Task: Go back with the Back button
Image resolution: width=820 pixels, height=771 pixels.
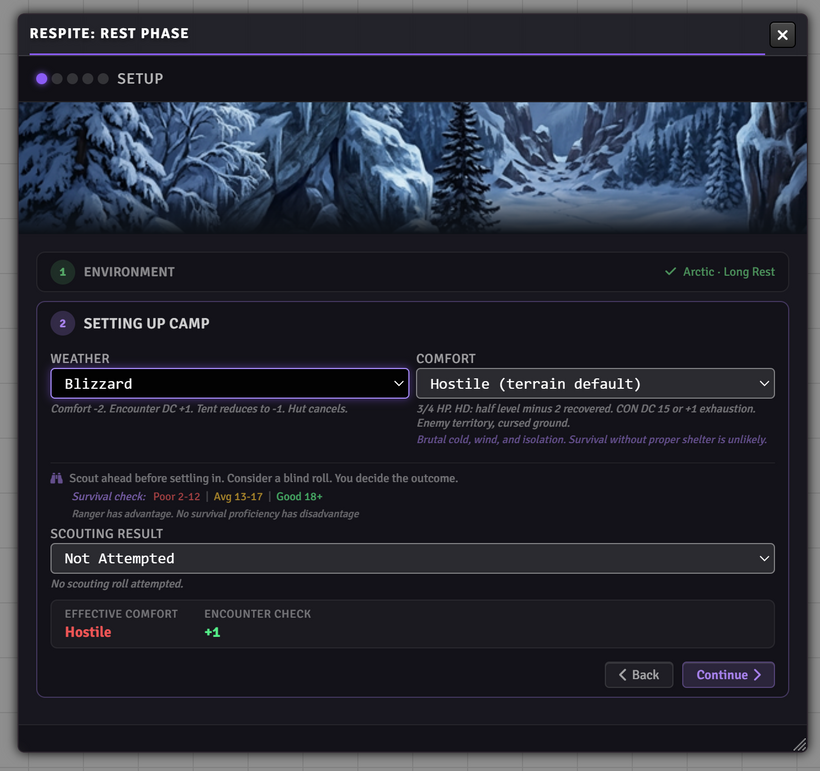Action: (638, 675)
